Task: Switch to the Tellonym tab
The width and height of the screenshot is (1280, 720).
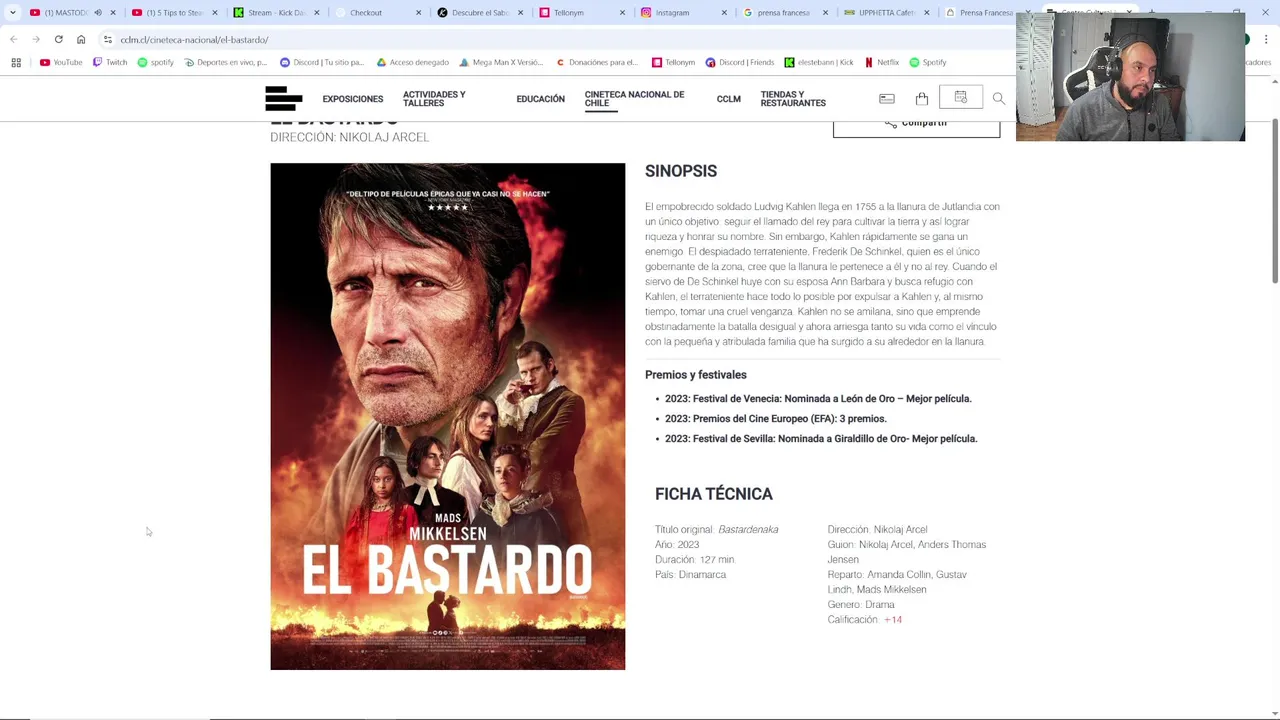Action: (x=582, y=12)
